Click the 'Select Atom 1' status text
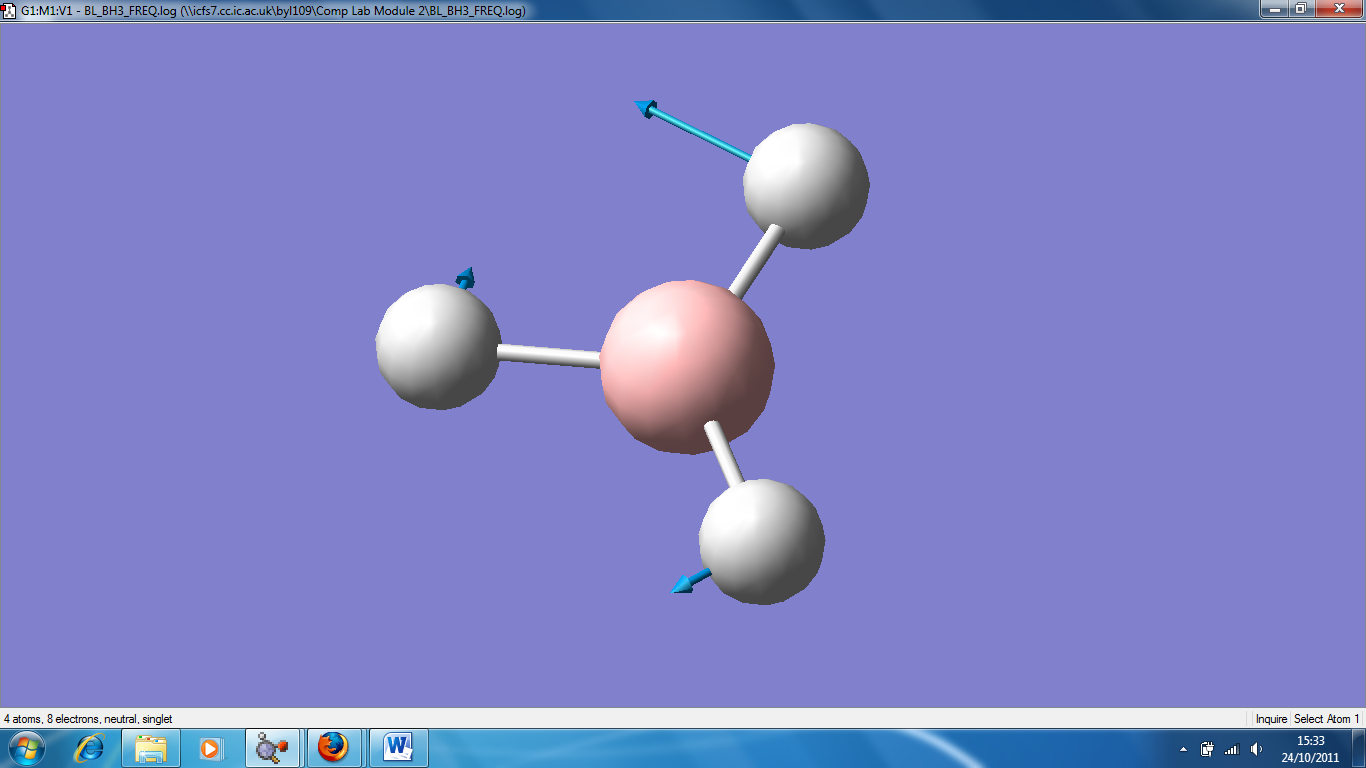 [x=1327, y=719]
